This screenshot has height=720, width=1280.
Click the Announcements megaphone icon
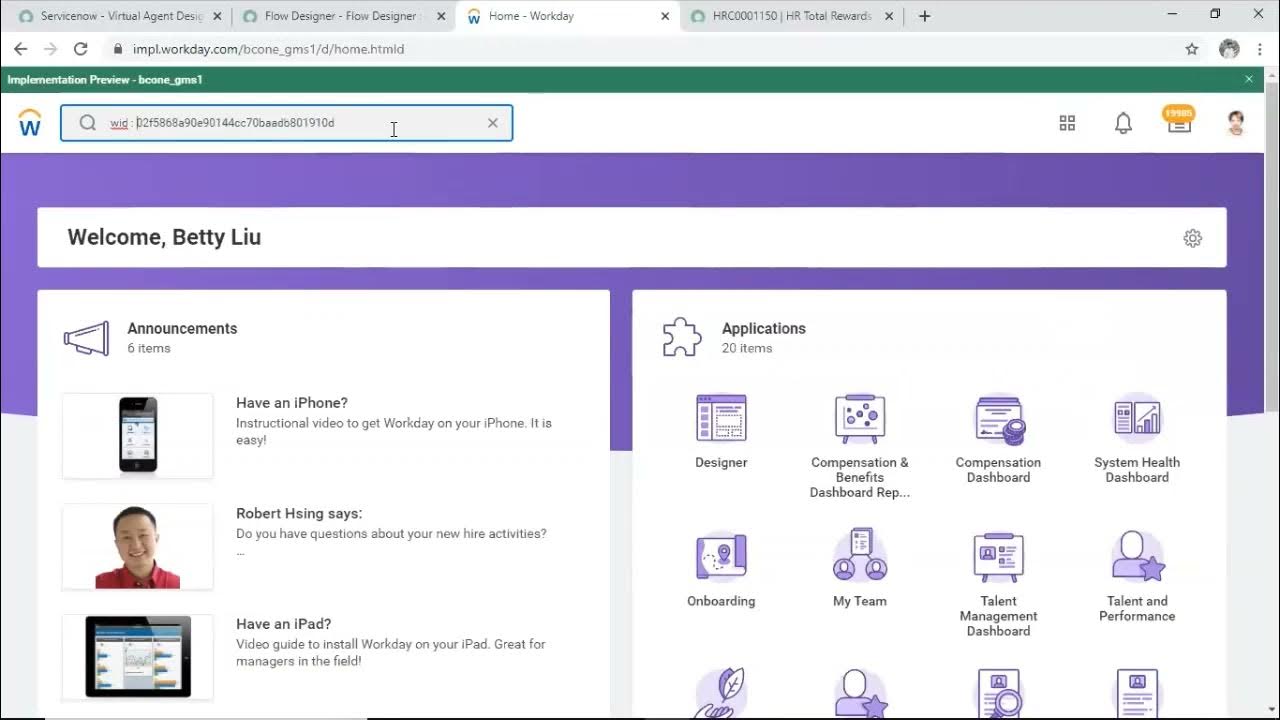tap(86, 338)
